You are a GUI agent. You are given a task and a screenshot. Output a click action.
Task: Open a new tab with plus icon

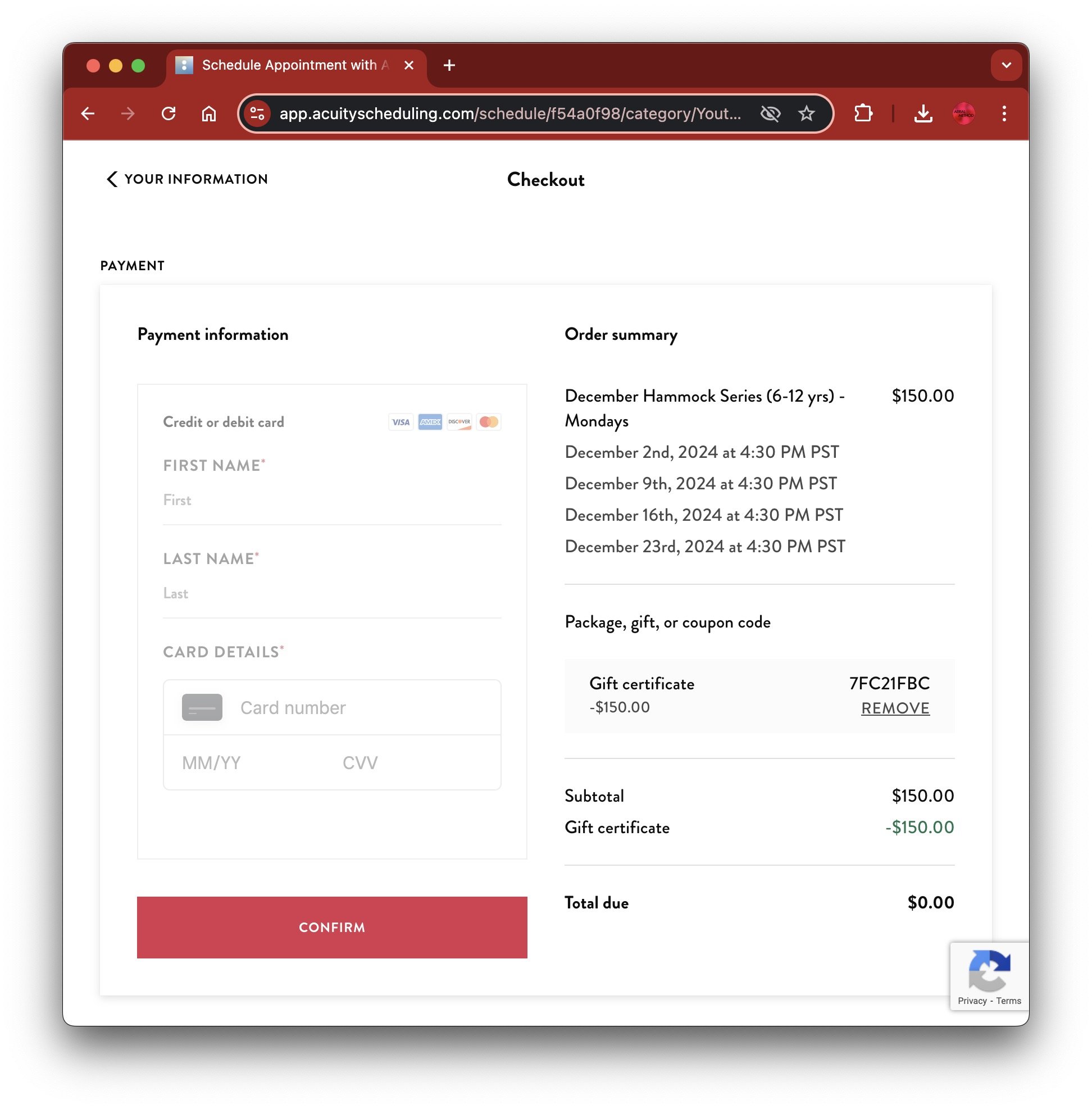tap(449, 65)
